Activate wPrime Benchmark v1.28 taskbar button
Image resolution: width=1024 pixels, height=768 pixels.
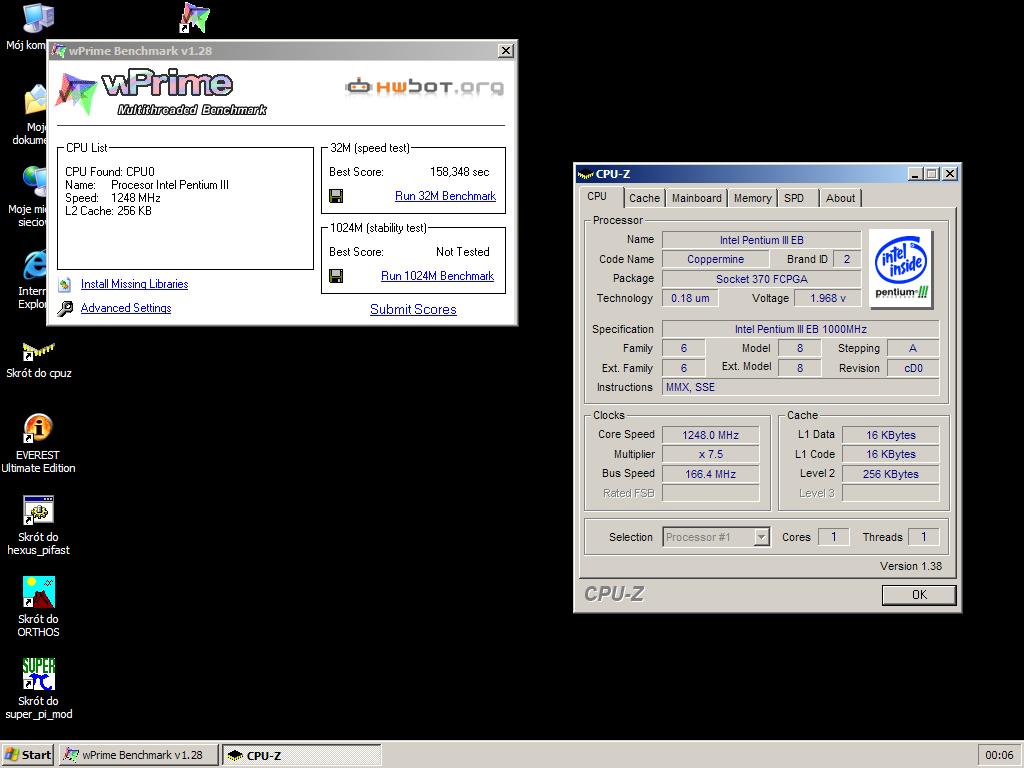point(138,755)
